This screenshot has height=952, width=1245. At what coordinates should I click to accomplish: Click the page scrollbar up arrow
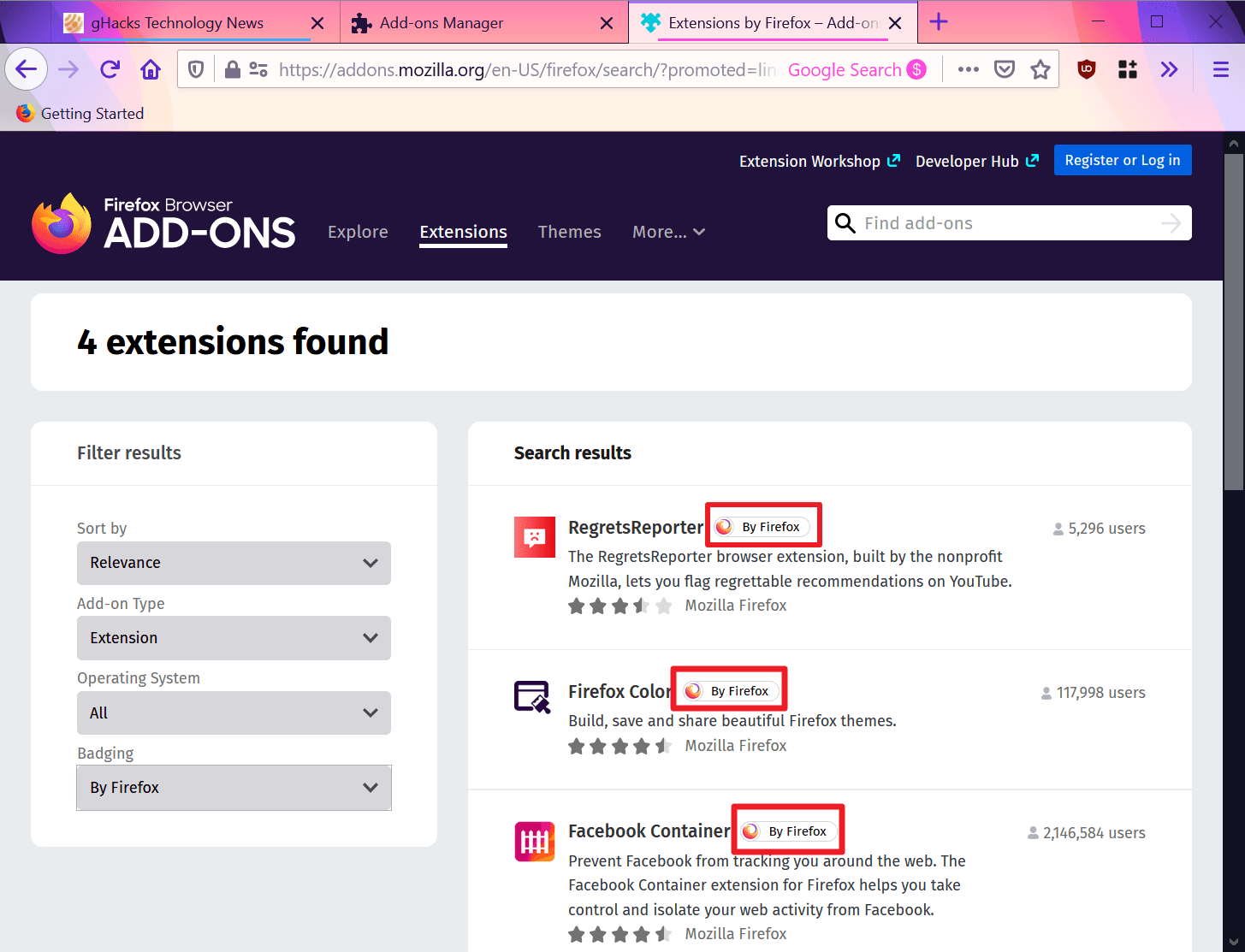1233,143
